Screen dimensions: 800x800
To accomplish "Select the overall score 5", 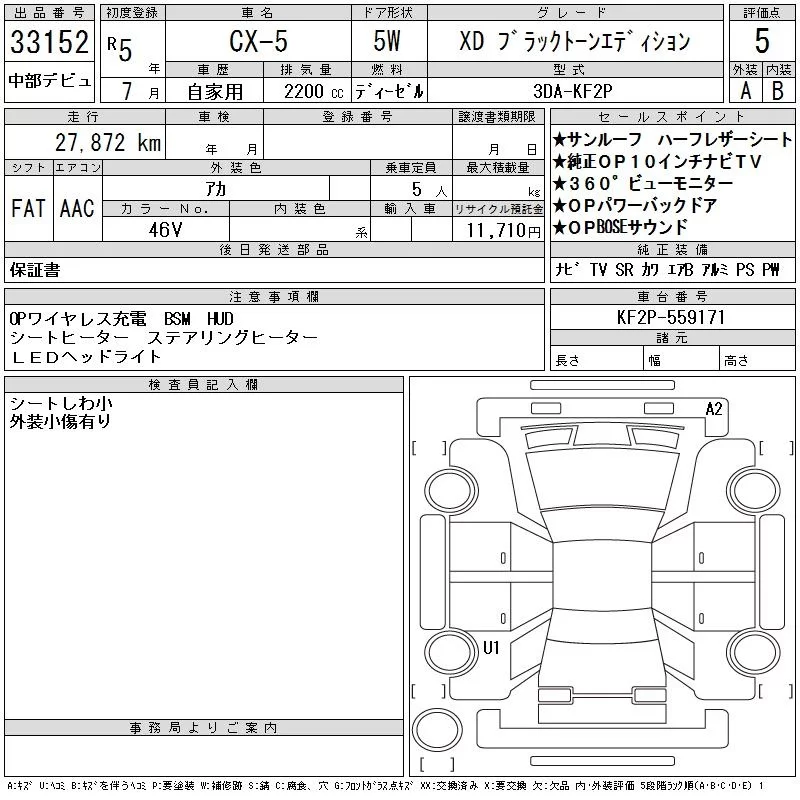I will (x=762, y=41).
